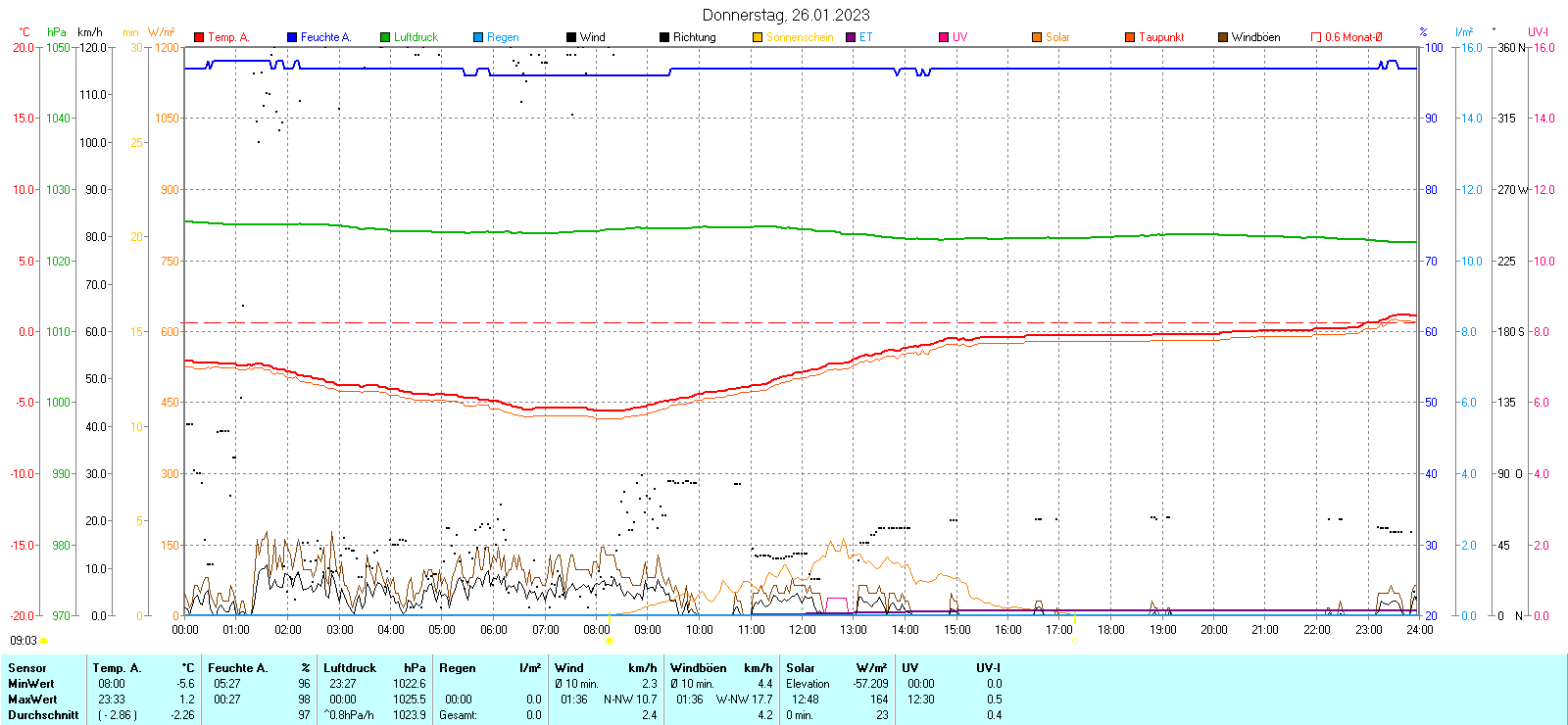Click the Solar column header in table
1568x725 pixels.
[x=801, y=668]
